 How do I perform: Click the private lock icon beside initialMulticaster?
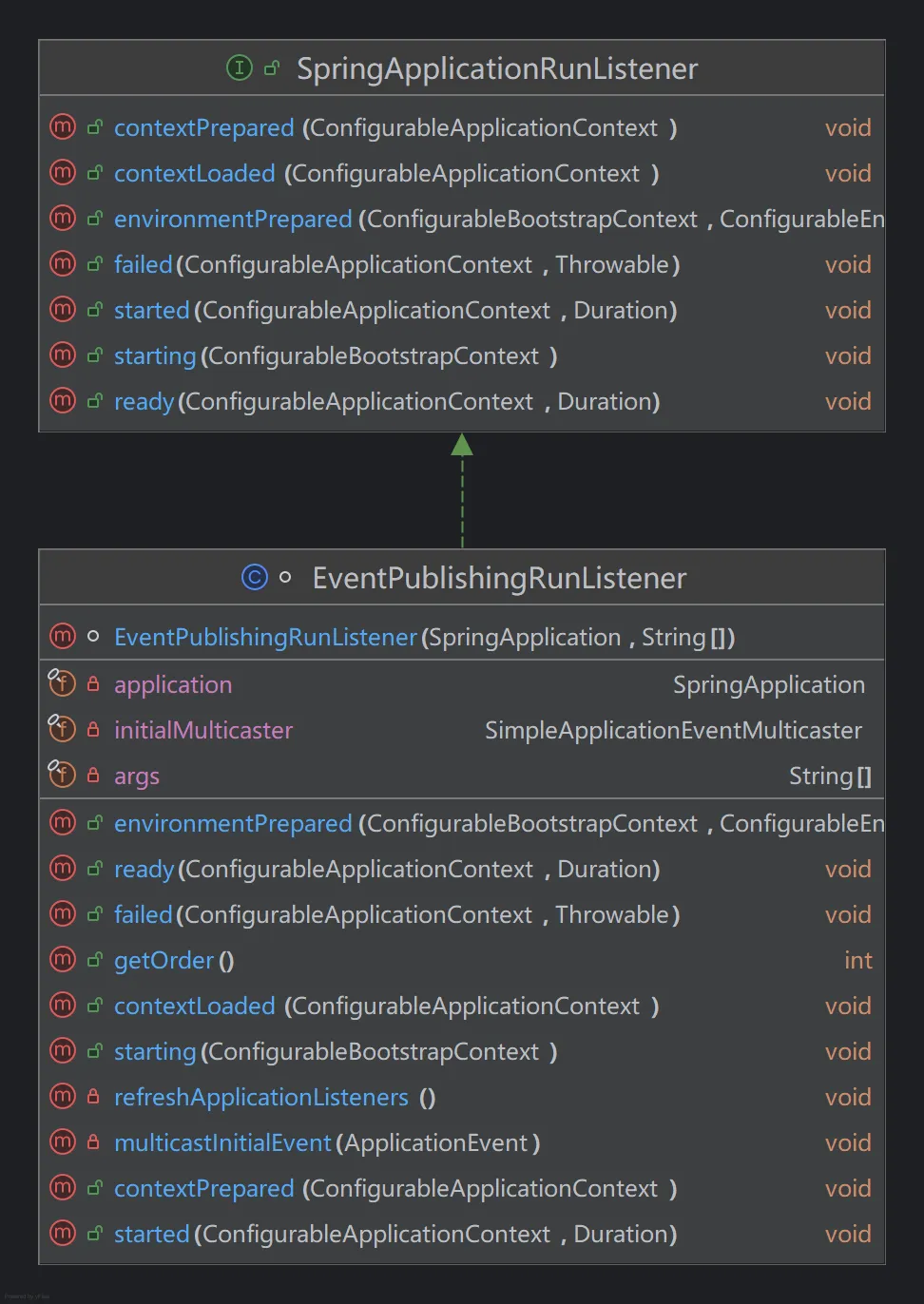coord(93,729)
